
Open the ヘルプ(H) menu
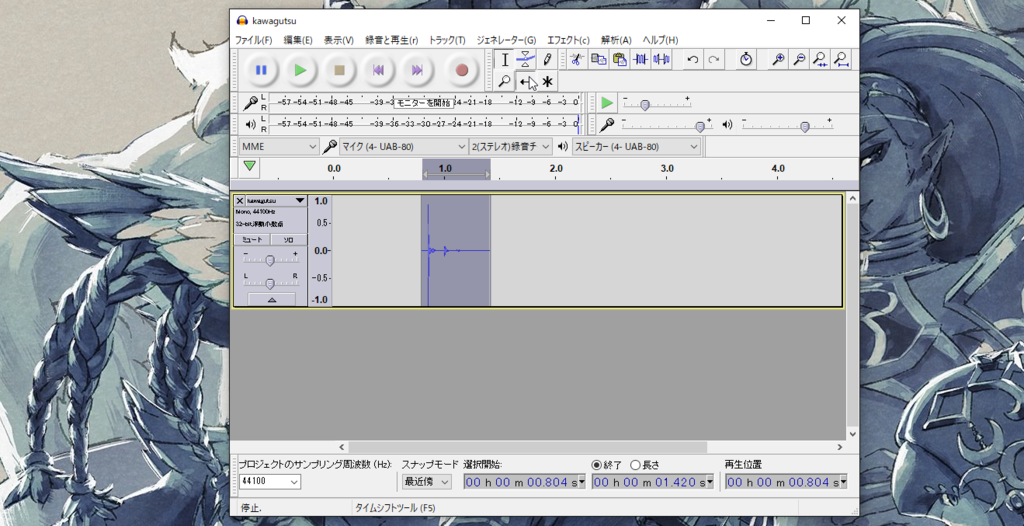click(x=660, y=40)
